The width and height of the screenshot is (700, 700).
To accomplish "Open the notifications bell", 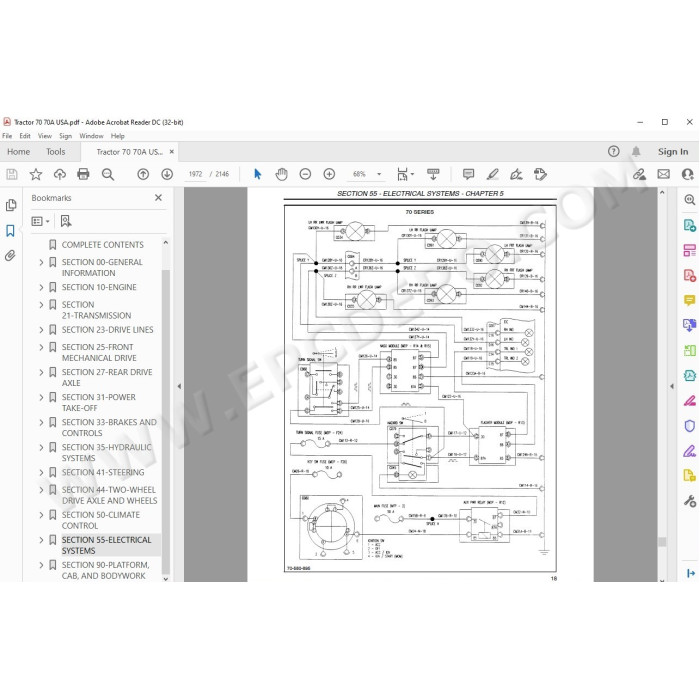I will coord(636,152).
